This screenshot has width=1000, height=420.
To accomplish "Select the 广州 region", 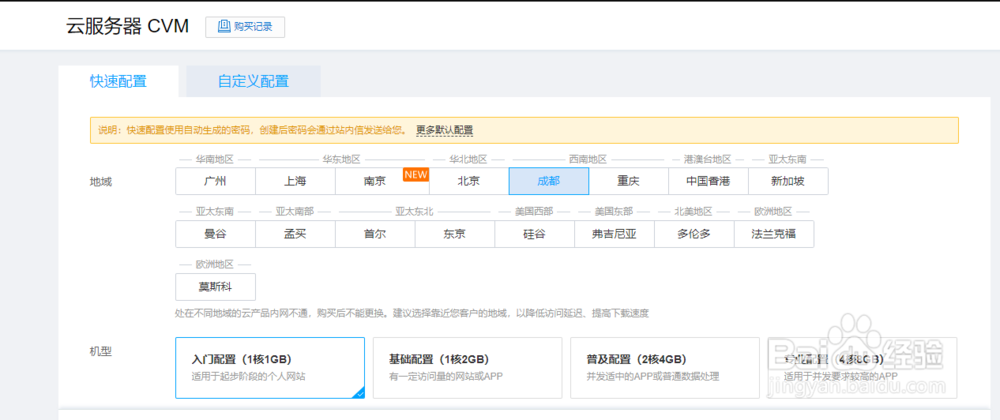I will pyautogui.click(x=216, y=181).
